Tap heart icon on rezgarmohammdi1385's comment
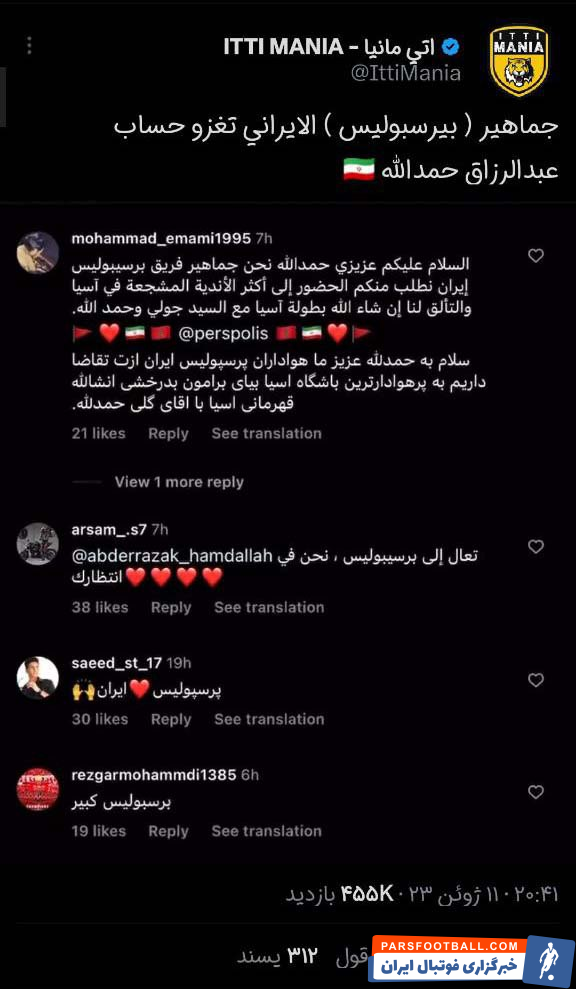This screenshot has width=576, height=989. (536, 792)
